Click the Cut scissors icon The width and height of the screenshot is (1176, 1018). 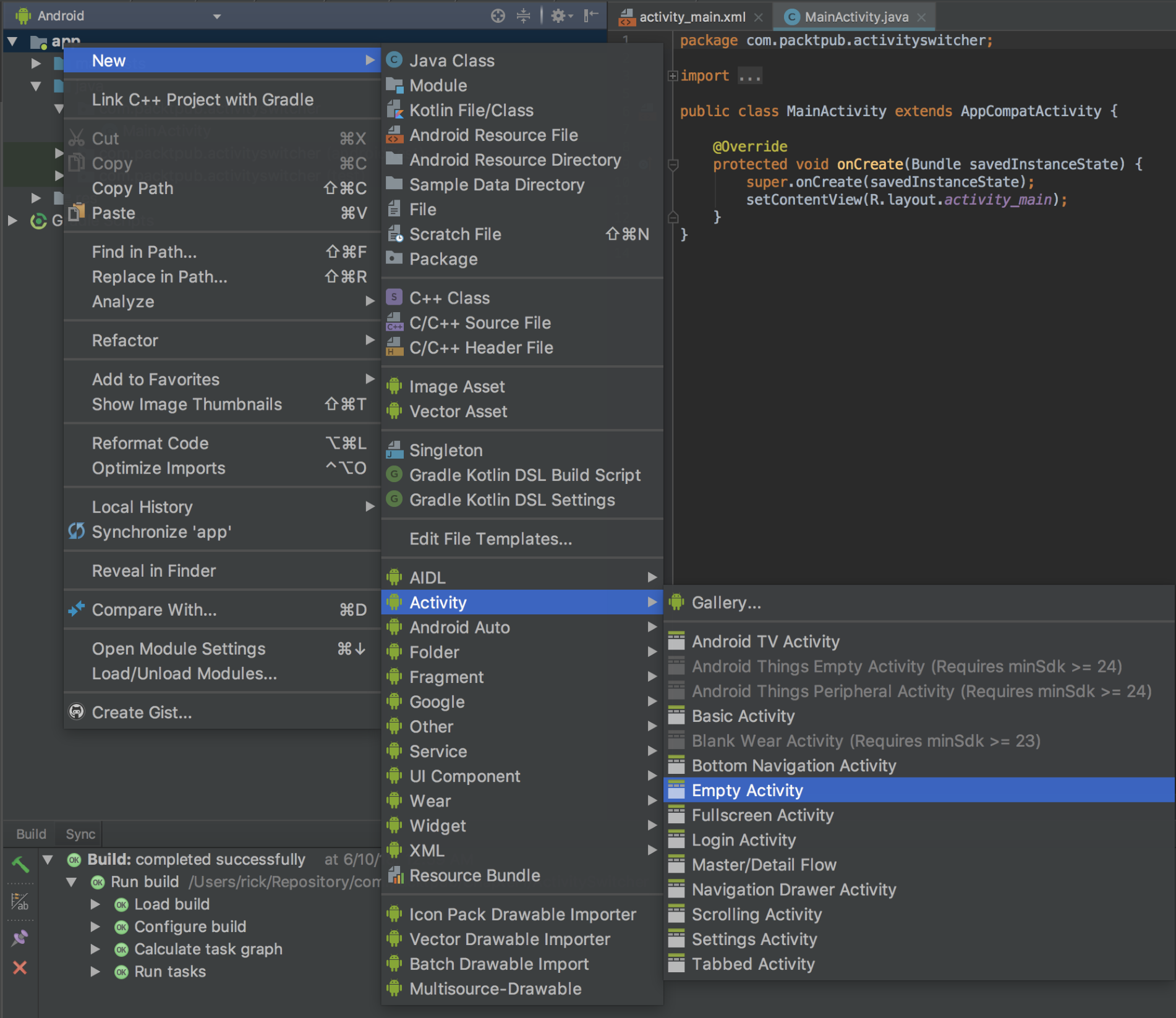tap(77, 138)
